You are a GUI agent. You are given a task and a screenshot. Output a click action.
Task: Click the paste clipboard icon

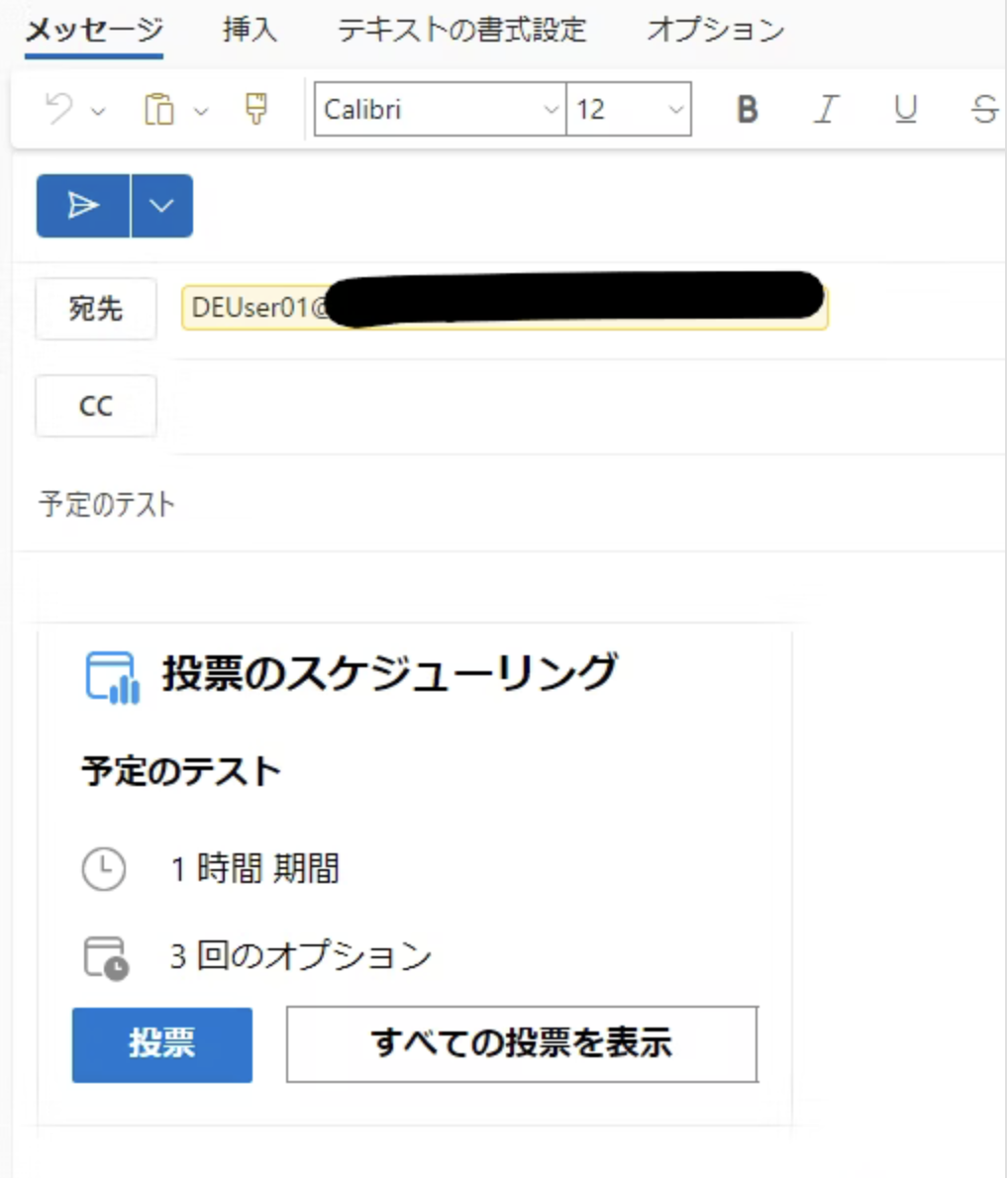coord(158,109)
